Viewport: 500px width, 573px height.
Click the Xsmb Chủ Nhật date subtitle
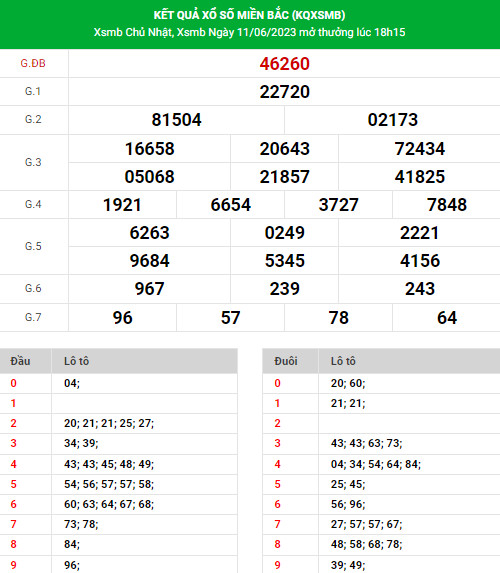pos(249,33)
